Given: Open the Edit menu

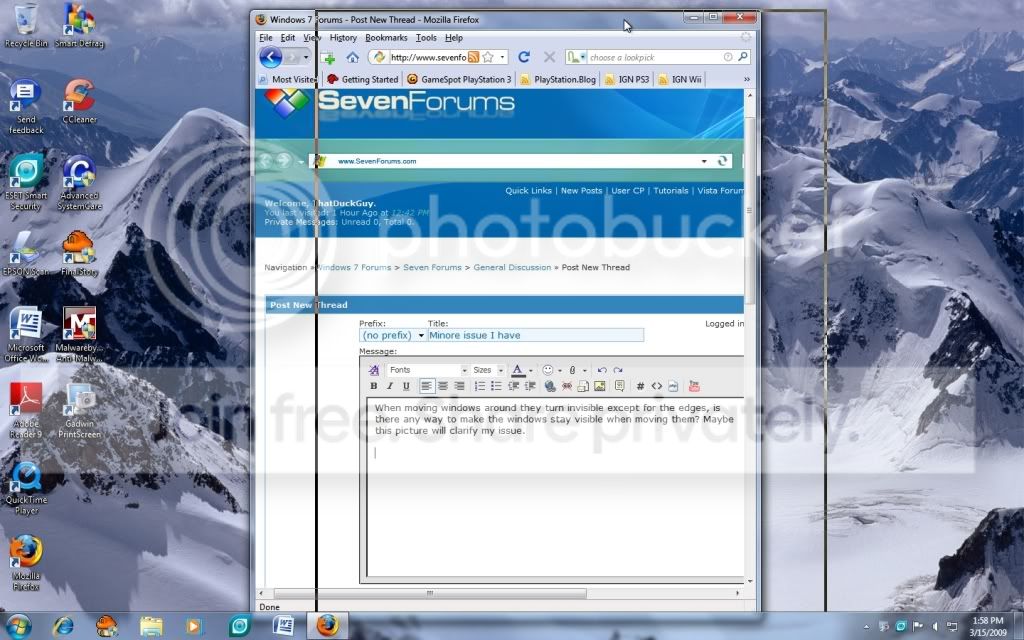Looking at the screenshot, I should click(288, 38).
